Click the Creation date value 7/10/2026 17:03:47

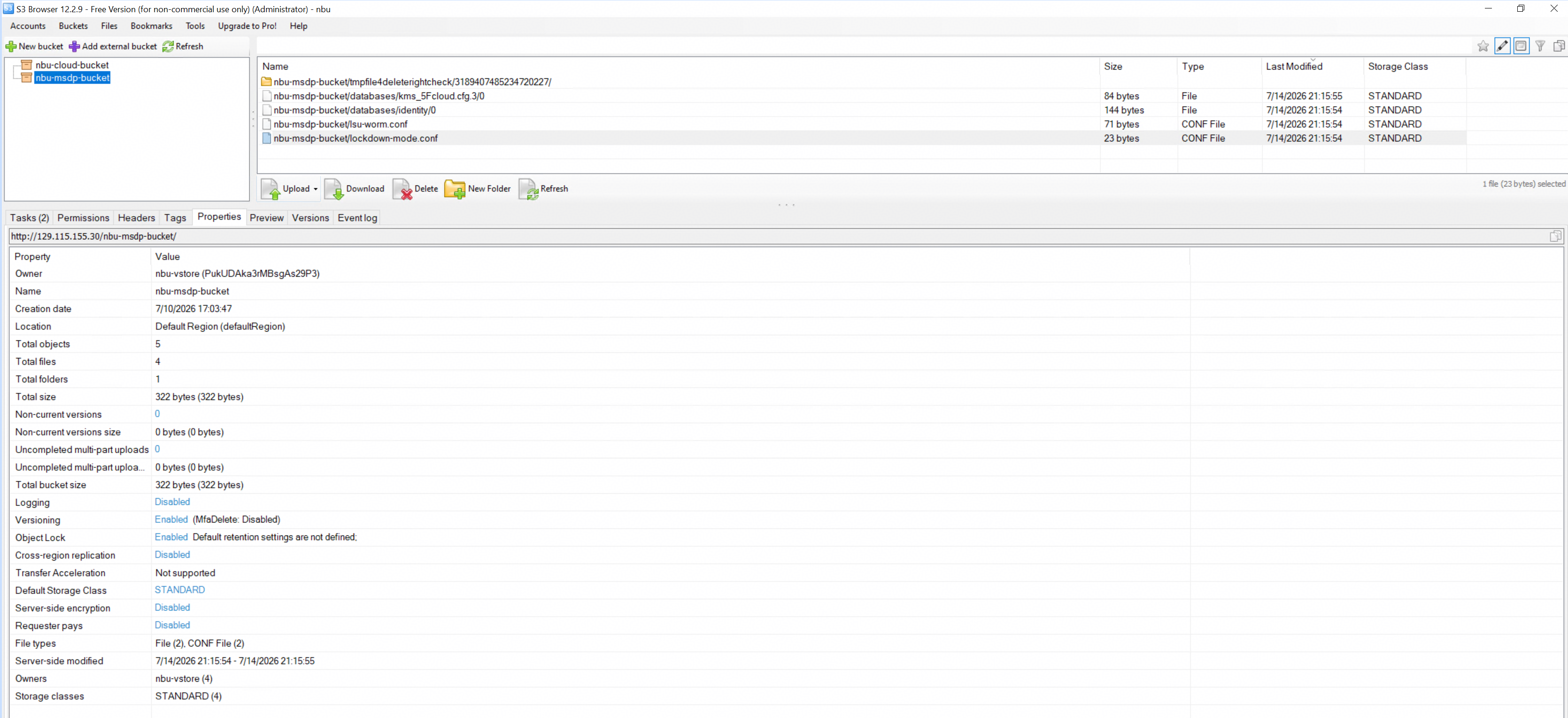tap(193, 309)
